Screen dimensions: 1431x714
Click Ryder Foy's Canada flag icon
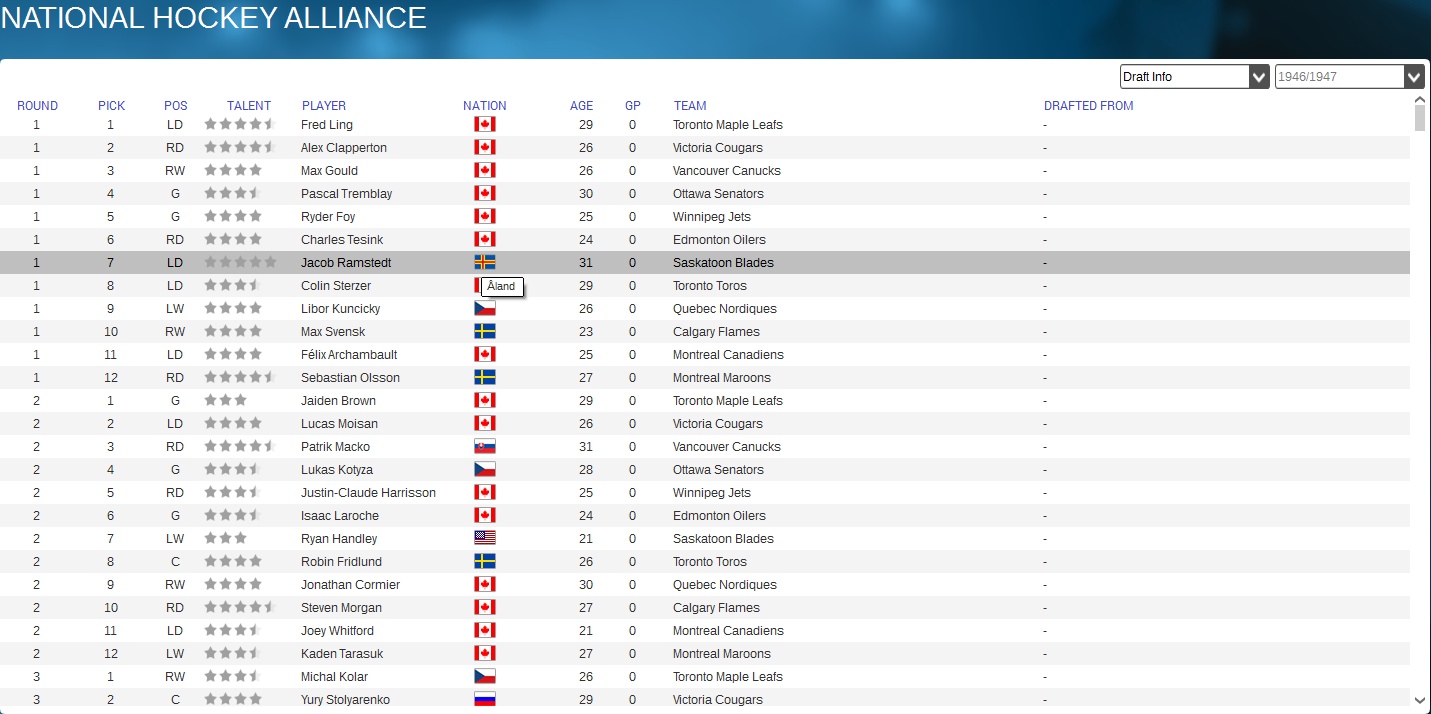(x=485, y=217)
